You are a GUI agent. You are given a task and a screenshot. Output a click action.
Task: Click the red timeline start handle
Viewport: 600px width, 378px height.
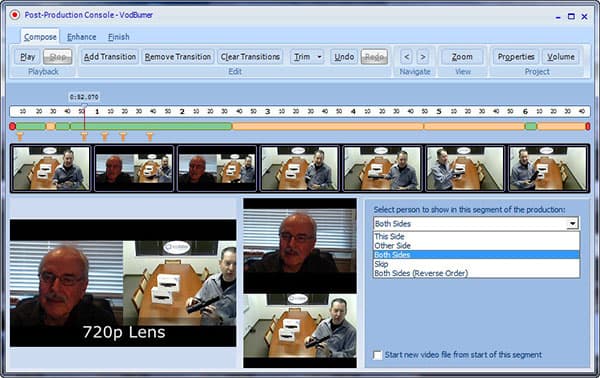coord(12,126)
